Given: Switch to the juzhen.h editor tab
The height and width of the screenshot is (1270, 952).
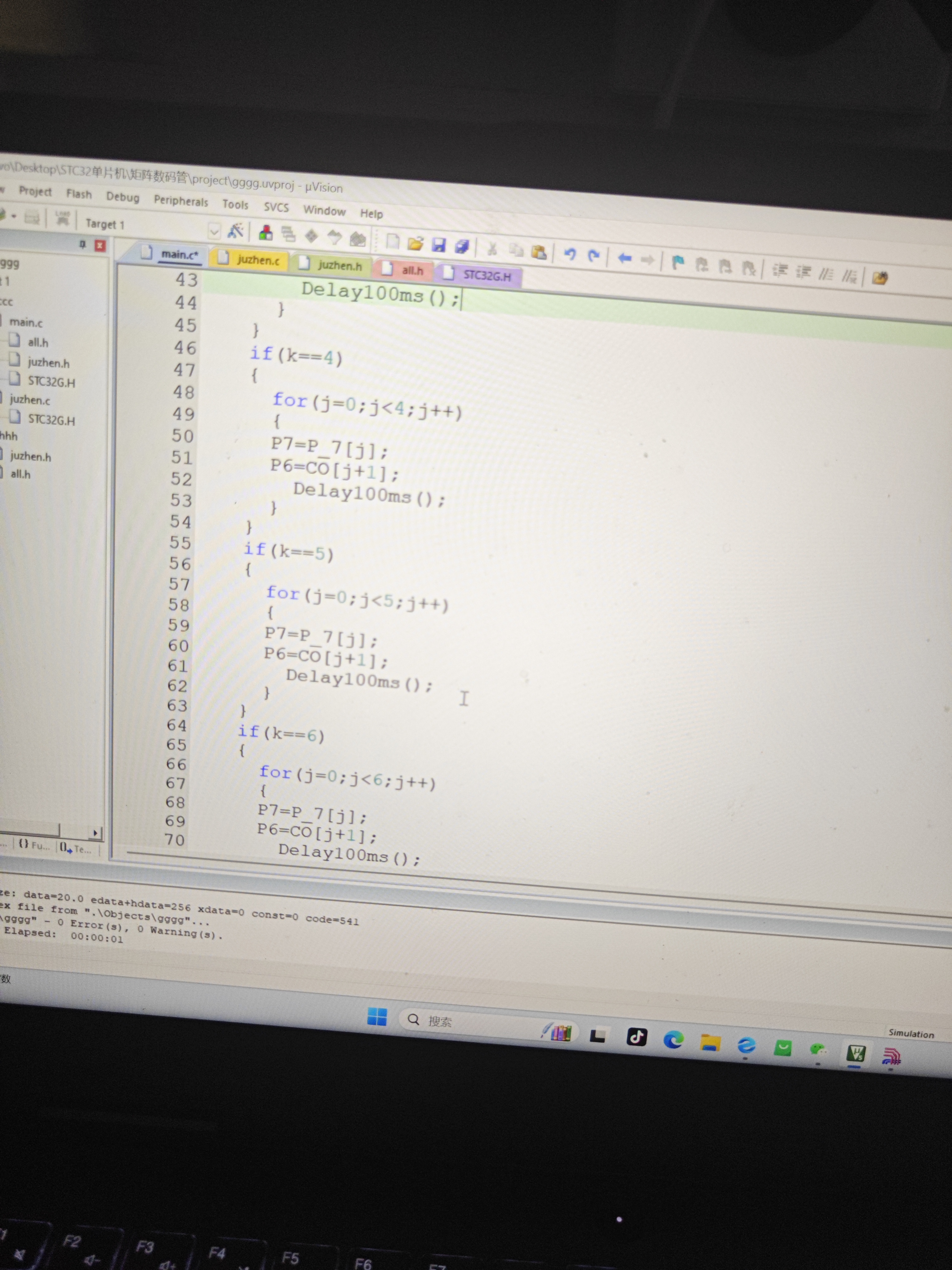Looking at the screenshot, I should point(332,265).
